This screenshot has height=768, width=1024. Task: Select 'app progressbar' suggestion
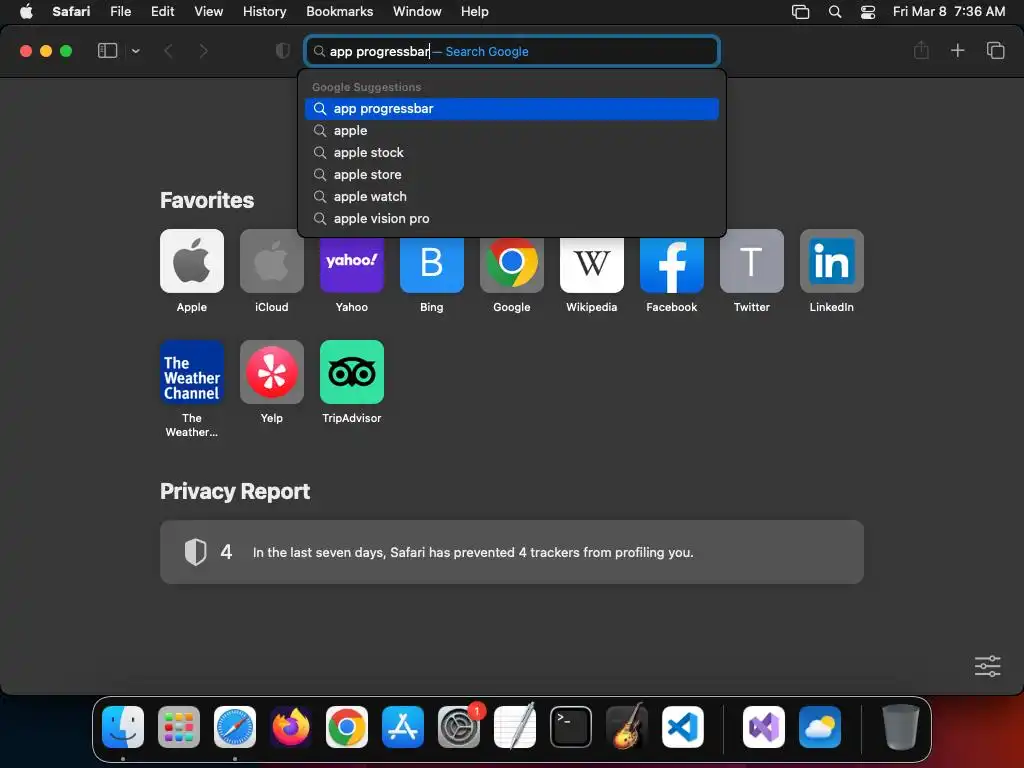pyautogui.click(x=512, y=109)
